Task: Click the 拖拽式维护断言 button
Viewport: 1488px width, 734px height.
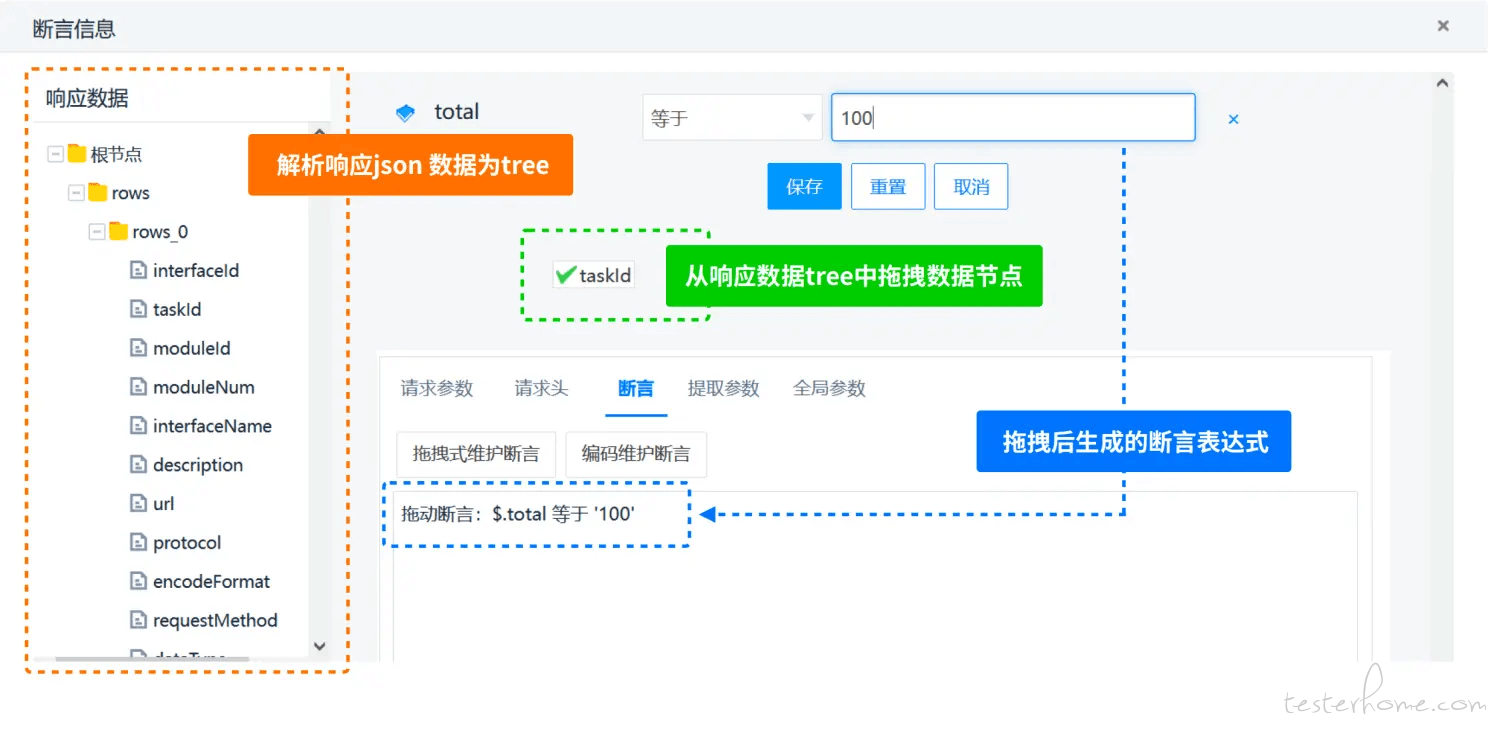Action: (476, 454)
